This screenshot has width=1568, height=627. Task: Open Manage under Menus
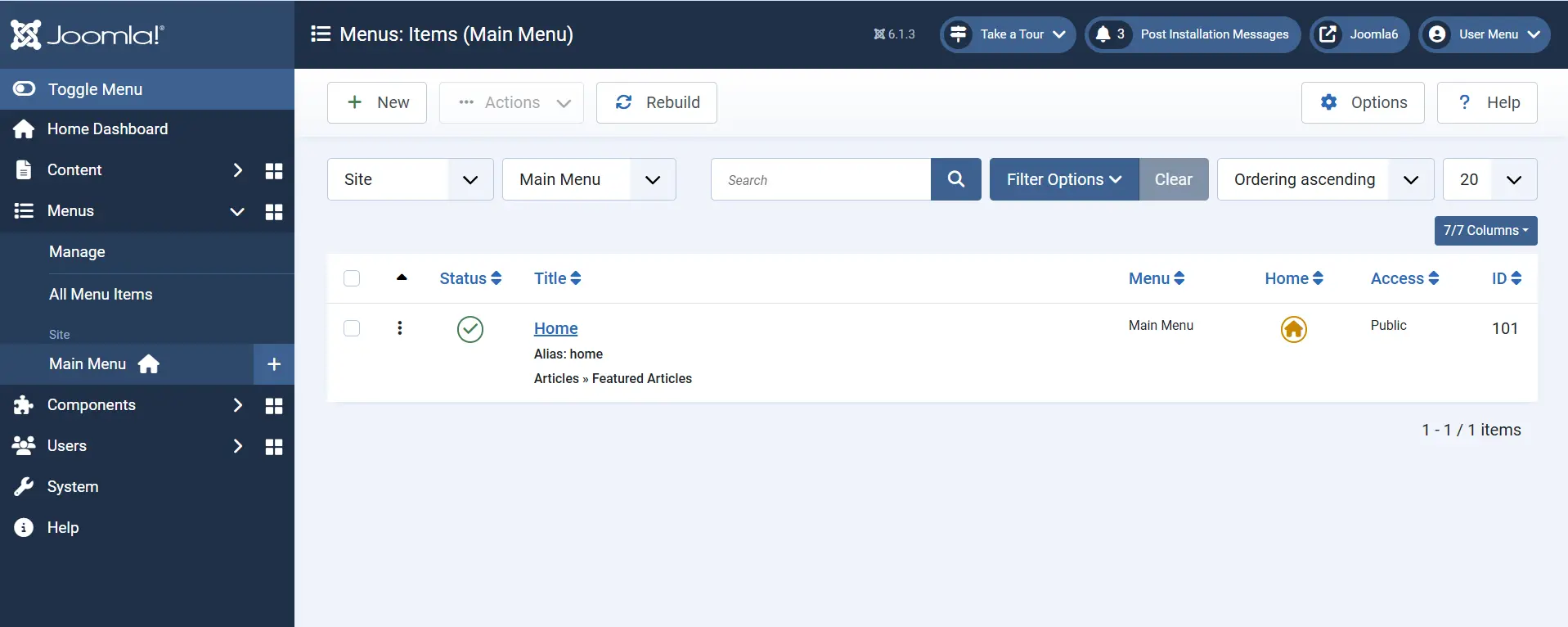click(77, 252)
